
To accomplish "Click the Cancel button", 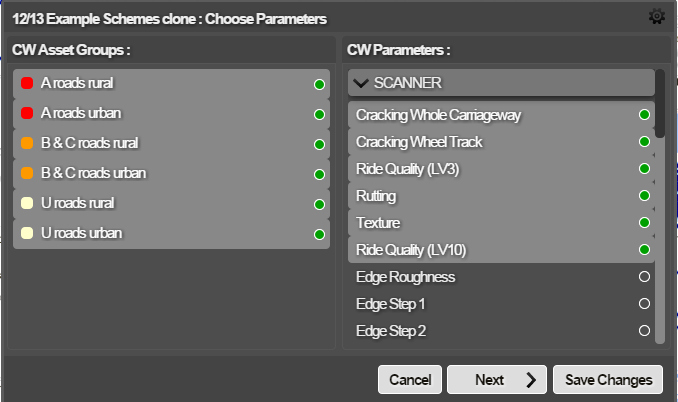I will click(410, 380).
